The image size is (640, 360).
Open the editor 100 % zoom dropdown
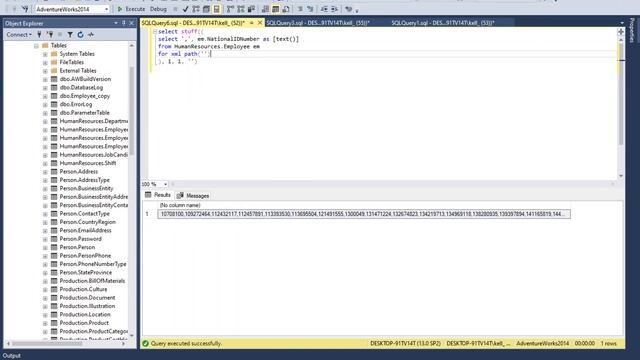coord(165,184)
